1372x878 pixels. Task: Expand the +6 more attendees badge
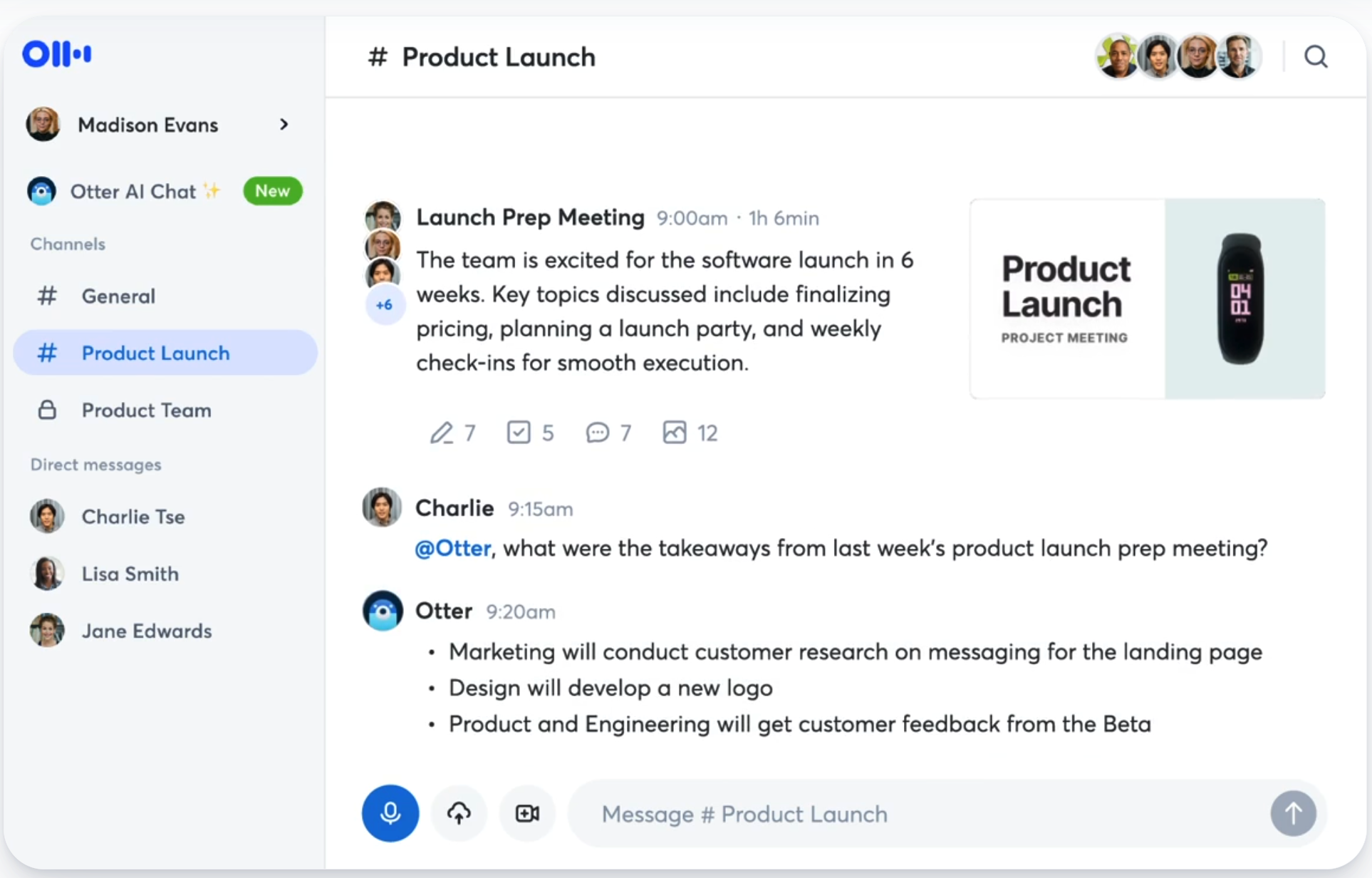tap(384, 305)
